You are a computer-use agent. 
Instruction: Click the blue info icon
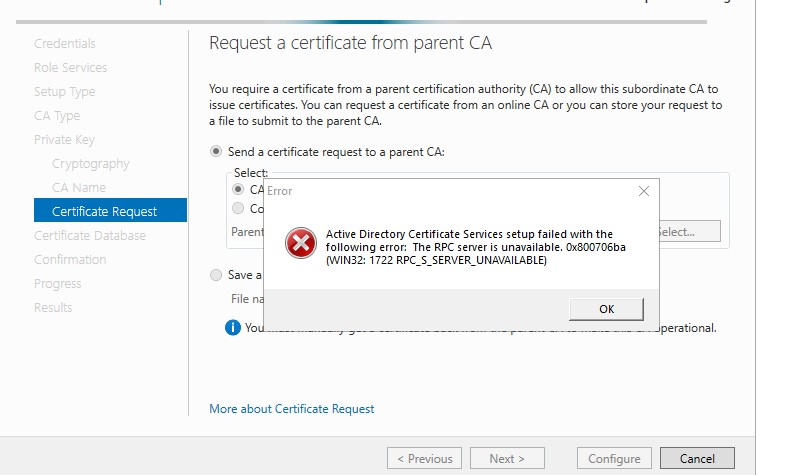coord(233,327)
